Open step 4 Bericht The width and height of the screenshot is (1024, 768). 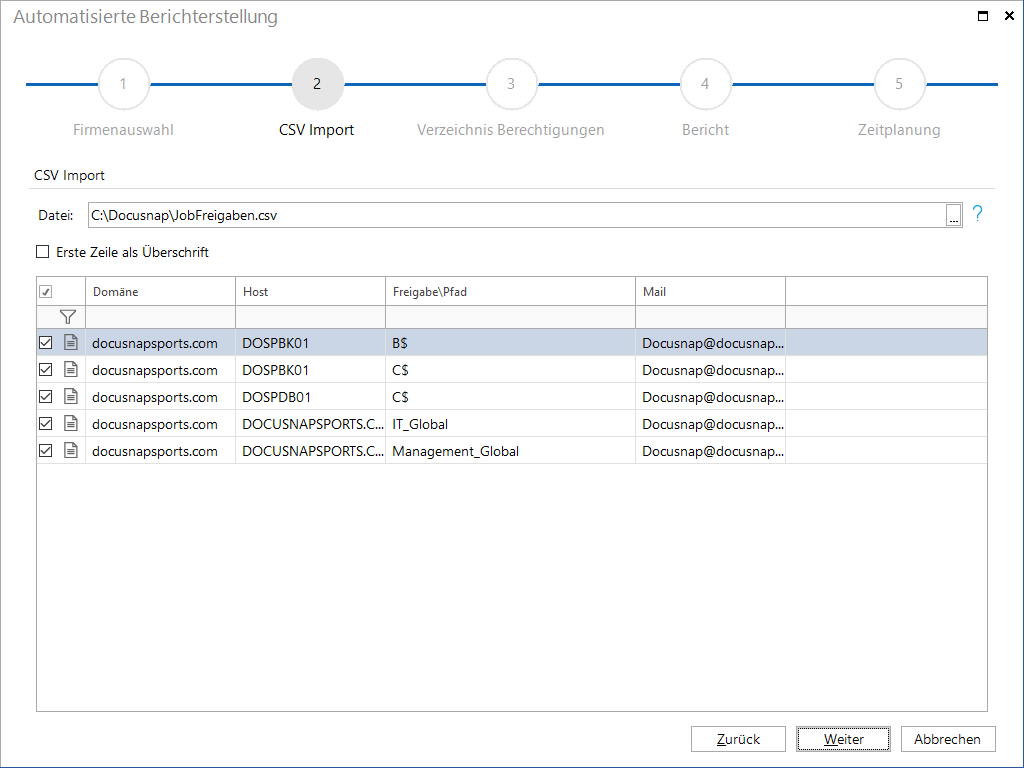point(705,84)
